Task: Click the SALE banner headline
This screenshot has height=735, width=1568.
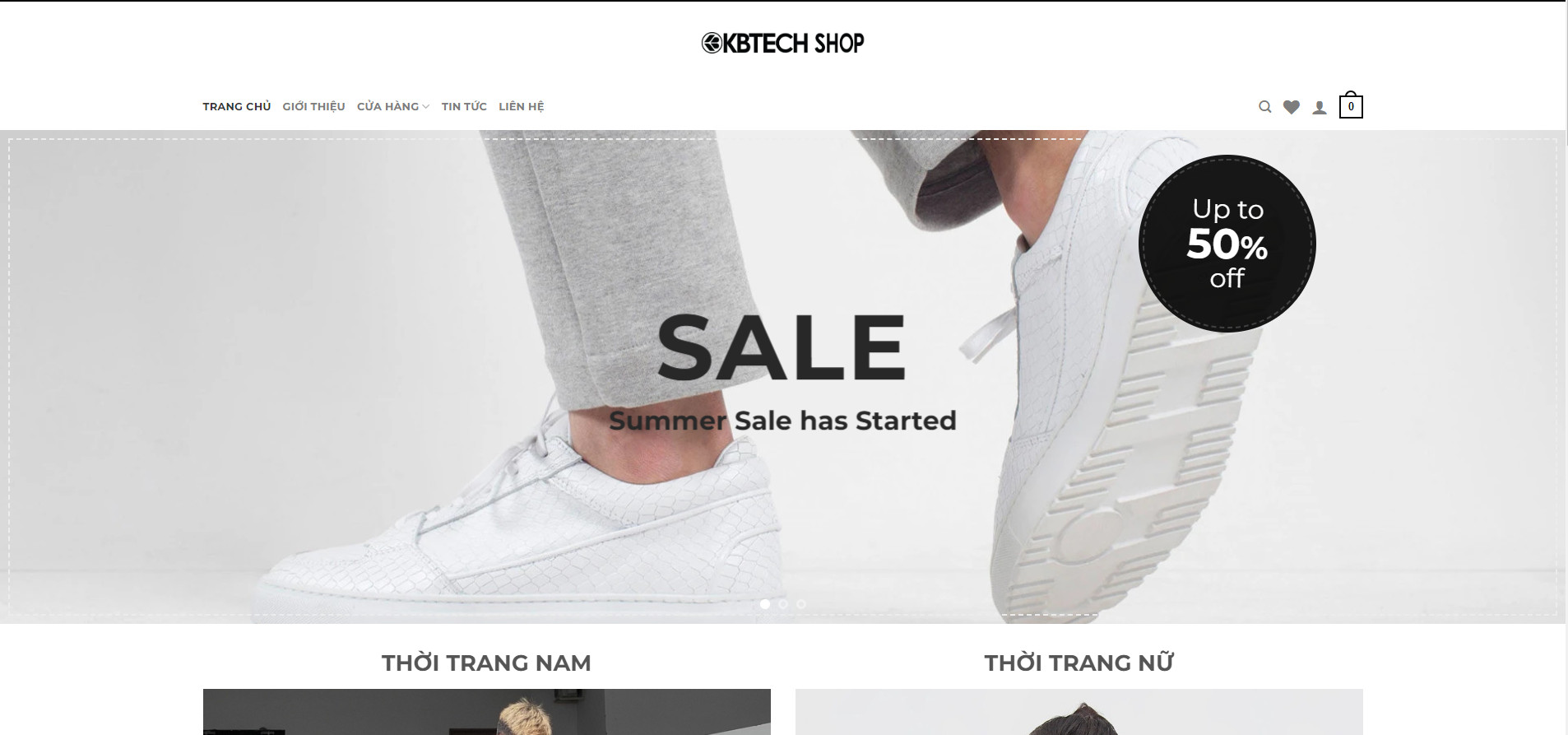Action: click(x=782, y=347)
